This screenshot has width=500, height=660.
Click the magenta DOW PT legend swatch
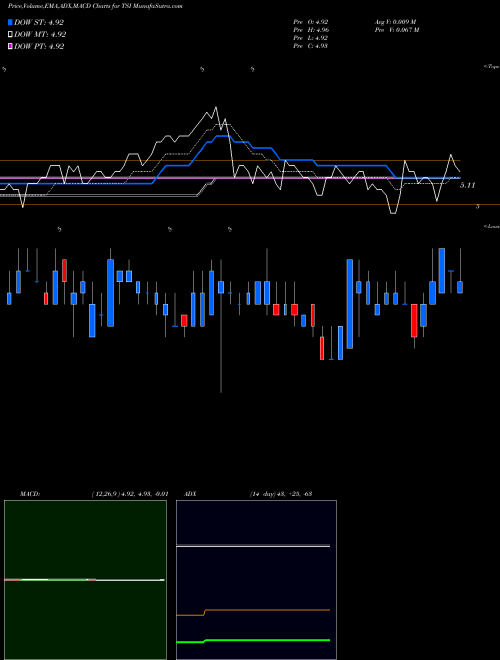10,46
